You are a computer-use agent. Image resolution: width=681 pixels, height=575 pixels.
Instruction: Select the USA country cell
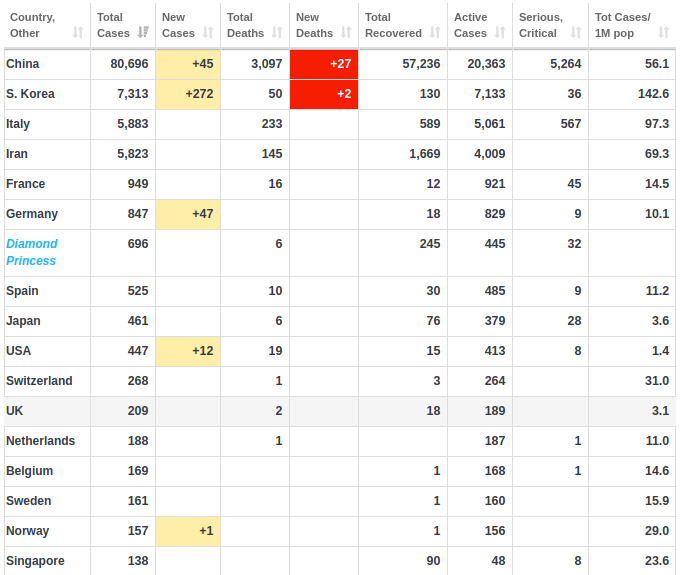[47, 351]
